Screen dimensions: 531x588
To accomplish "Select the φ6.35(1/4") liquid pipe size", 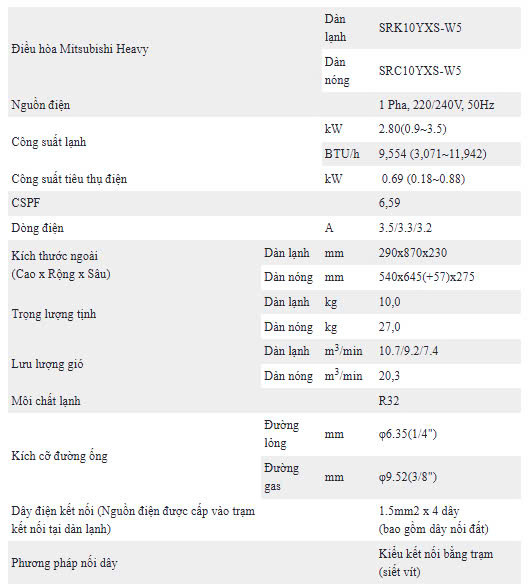I will coord(408,434).
